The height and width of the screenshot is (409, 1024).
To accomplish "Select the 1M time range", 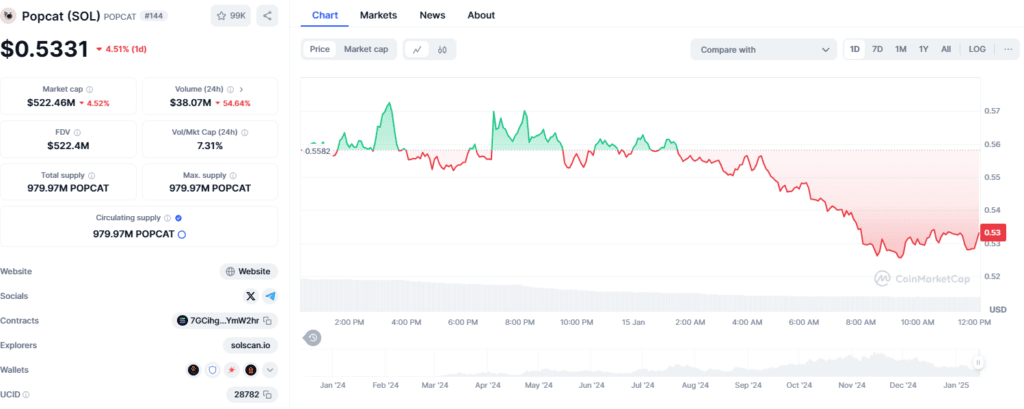I will 901,49.
